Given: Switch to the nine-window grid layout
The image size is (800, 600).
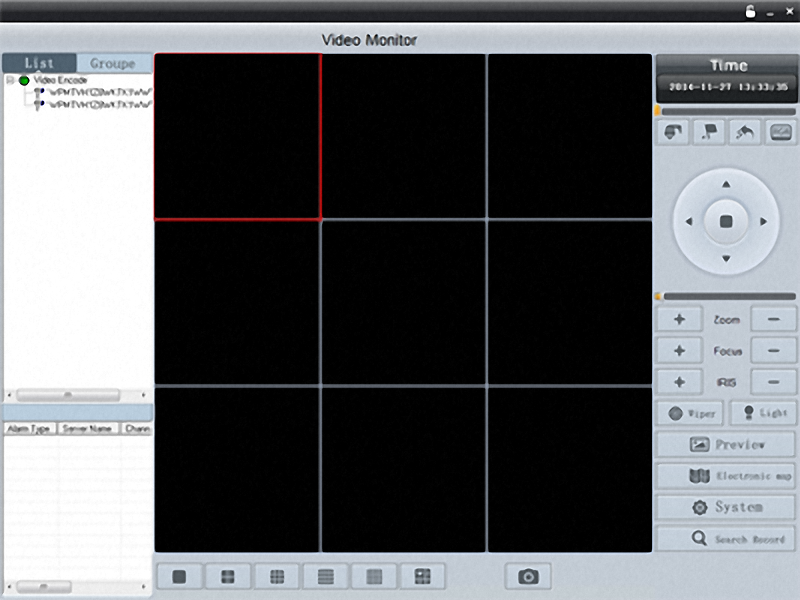Looking at the screenshot, I should coord(277,577).
